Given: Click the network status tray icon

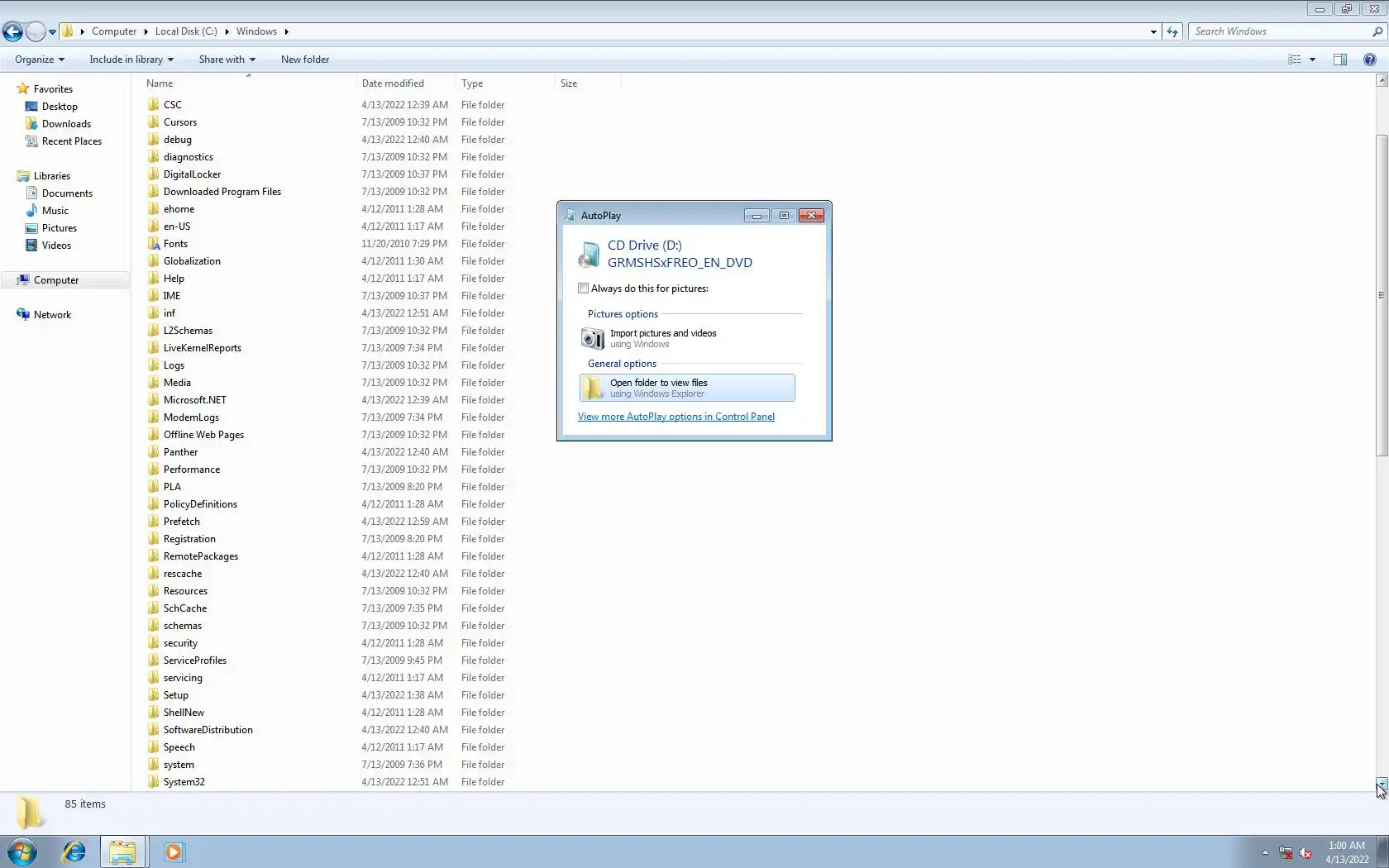Looking at the screenshot, I should coord(1286,853).
